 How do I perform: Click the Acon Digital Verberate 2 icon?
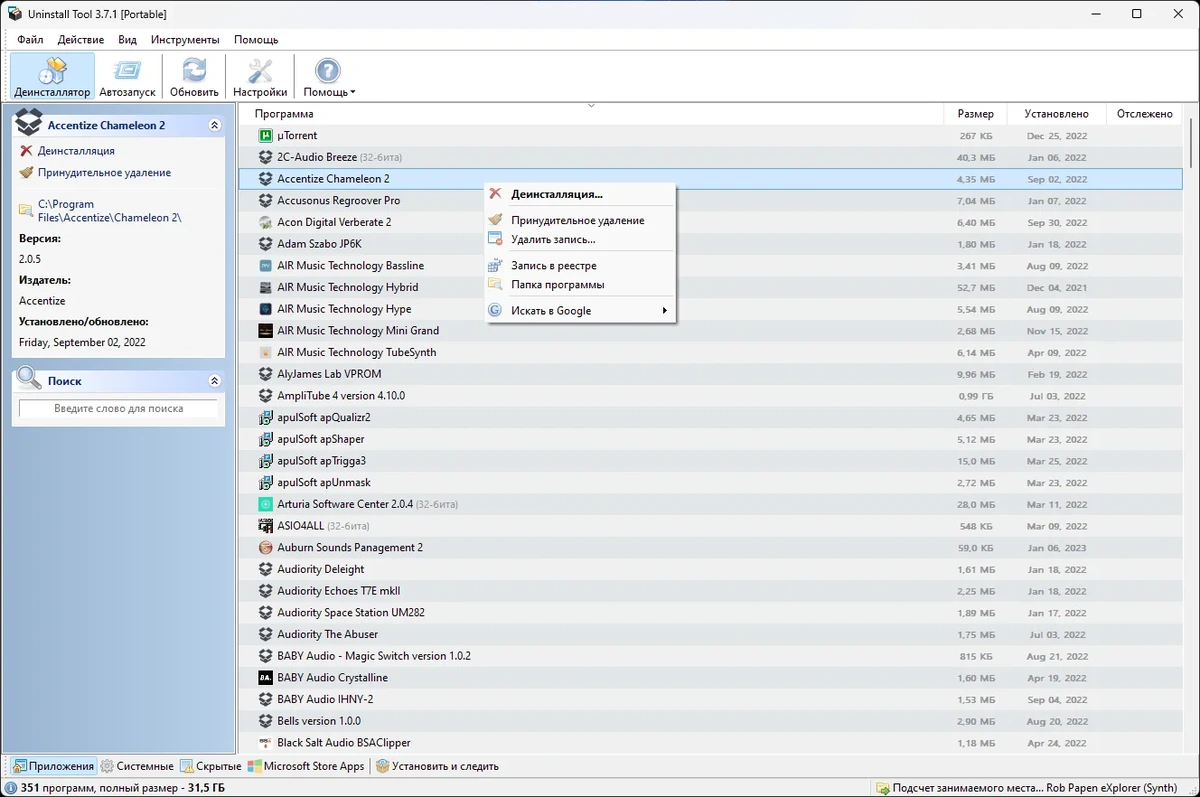pos(265,223)
